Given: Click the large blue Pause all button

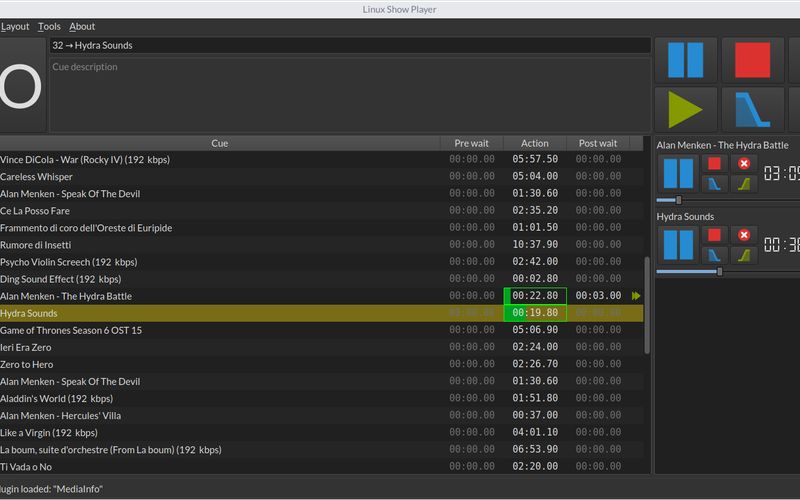Looking at the screenshot, I should [686, 60].
